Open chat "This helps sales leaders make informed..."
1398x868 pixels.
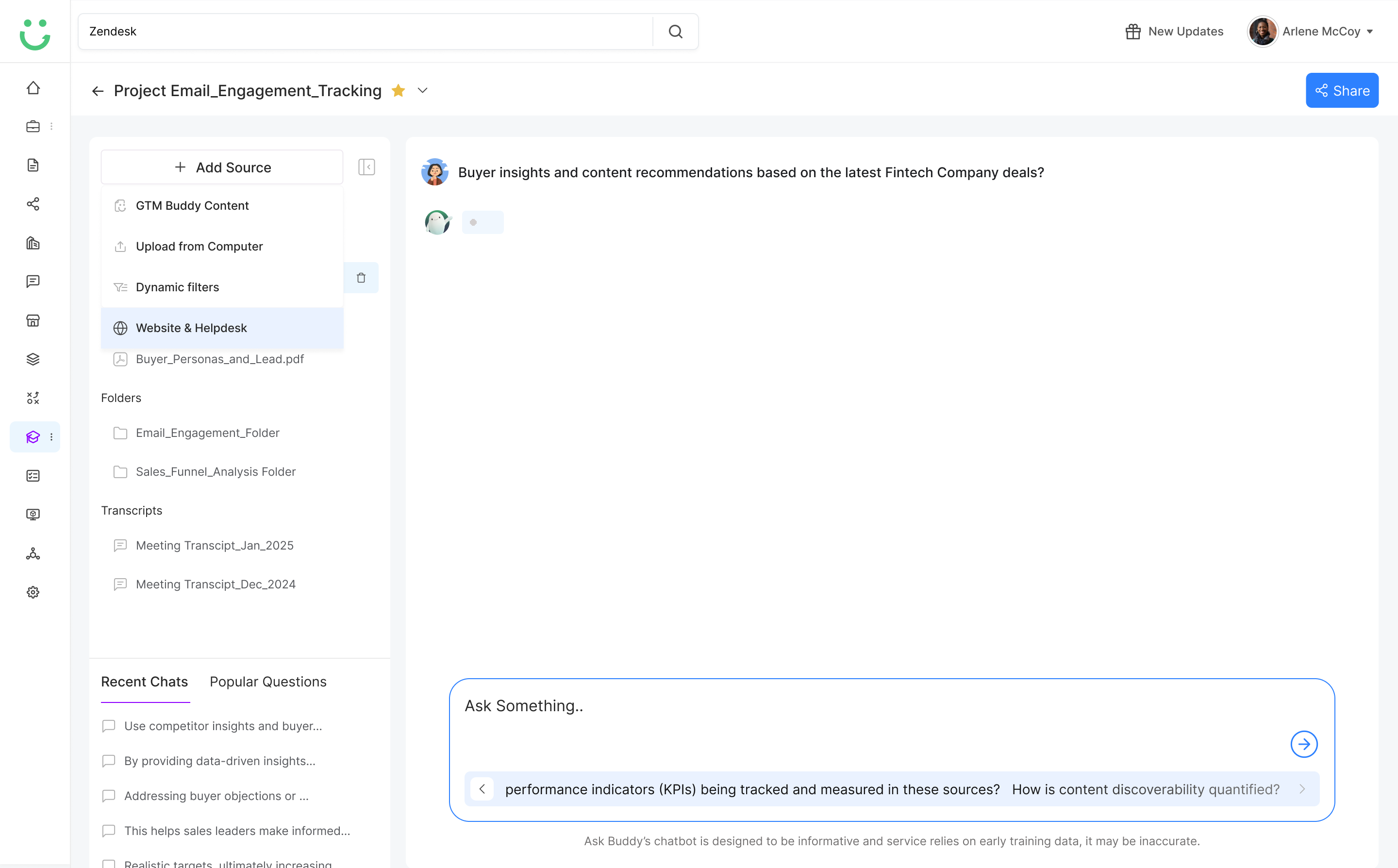[x=226, y=831]
